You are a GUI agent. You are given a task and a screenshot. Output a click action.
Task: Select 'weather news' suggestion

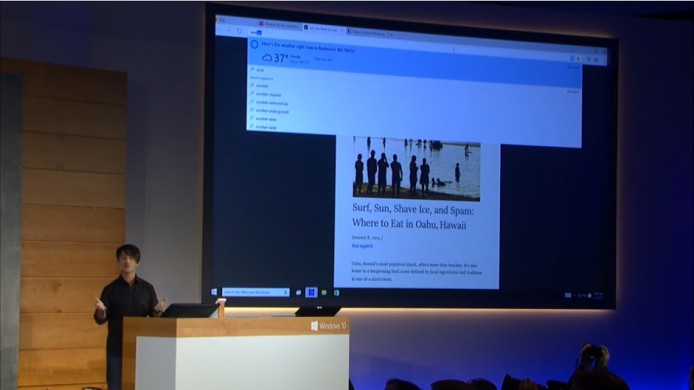(266, 119)
